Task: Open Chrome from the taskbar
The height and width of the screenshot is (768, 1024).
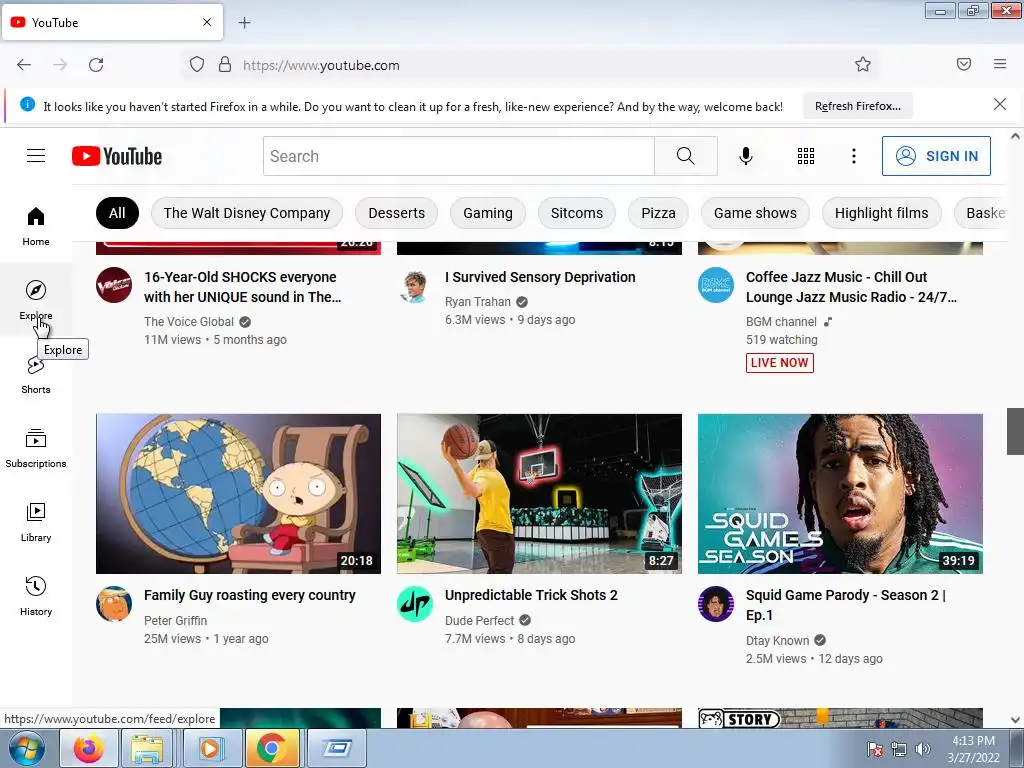Action: click(272, 748)
